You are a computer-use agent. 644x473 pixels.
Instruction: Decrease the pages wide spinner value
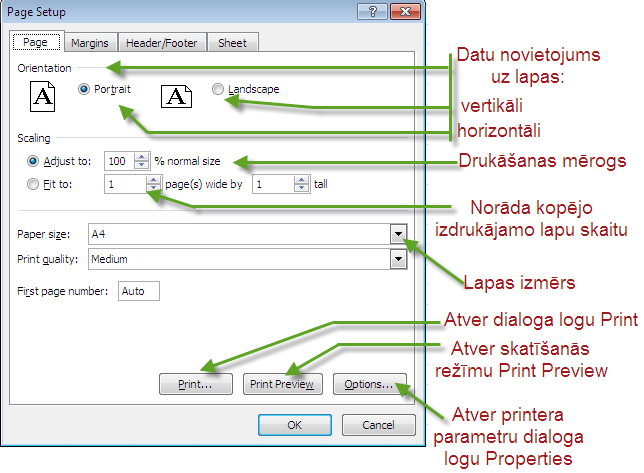coord(153,188)
